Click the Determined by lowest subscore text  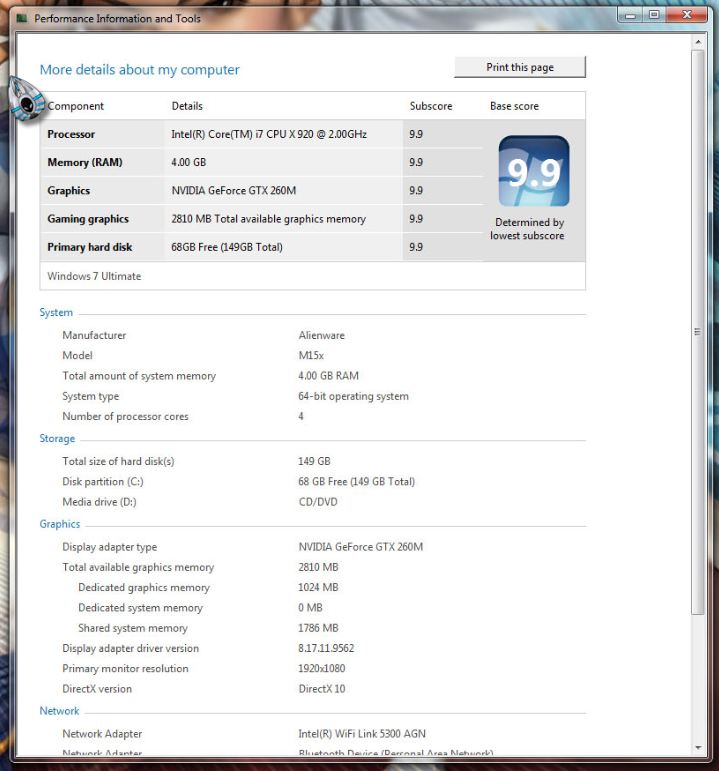527,229
